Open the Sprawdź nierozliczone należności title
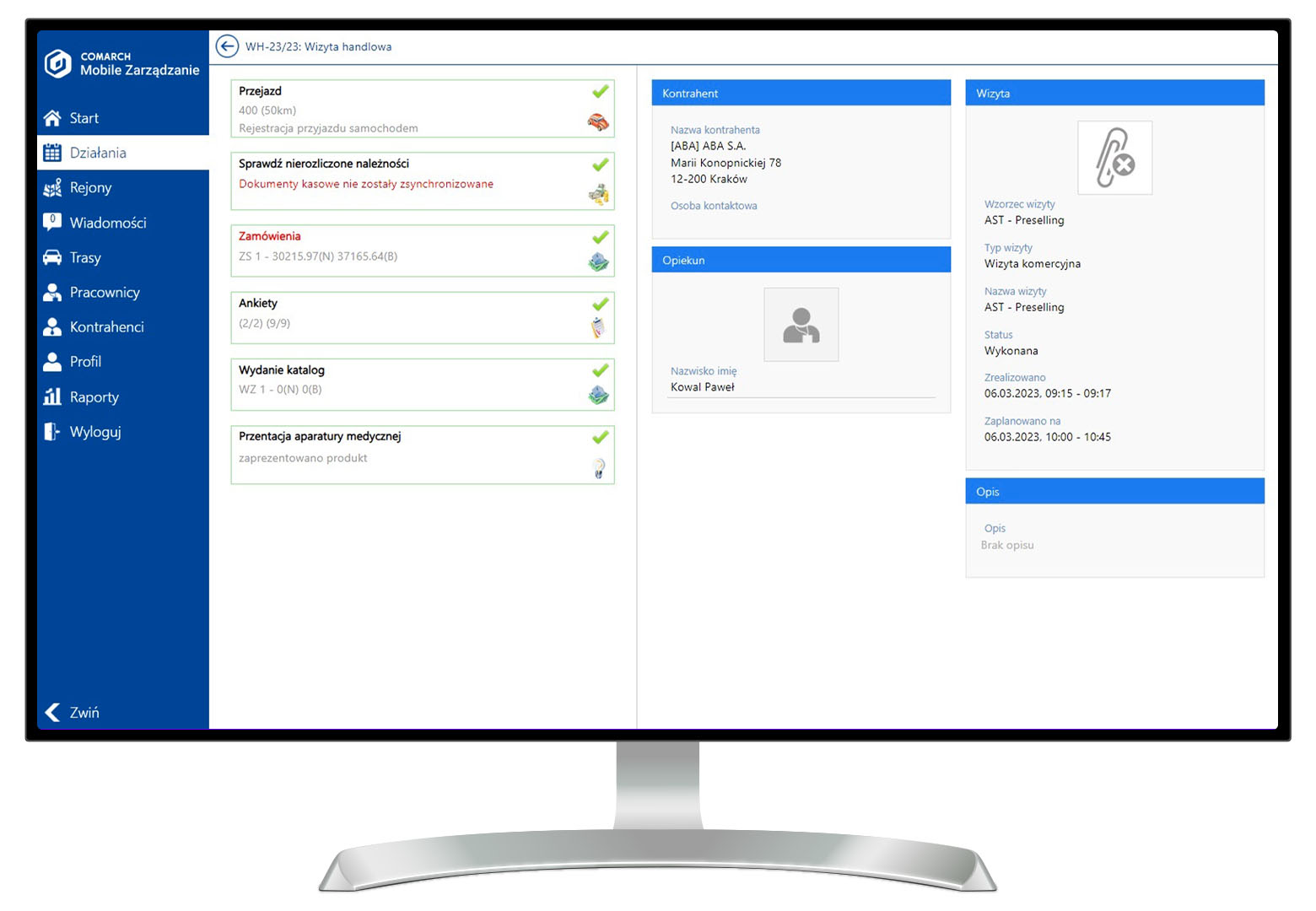1316x911 pixels. coord(324,164)
